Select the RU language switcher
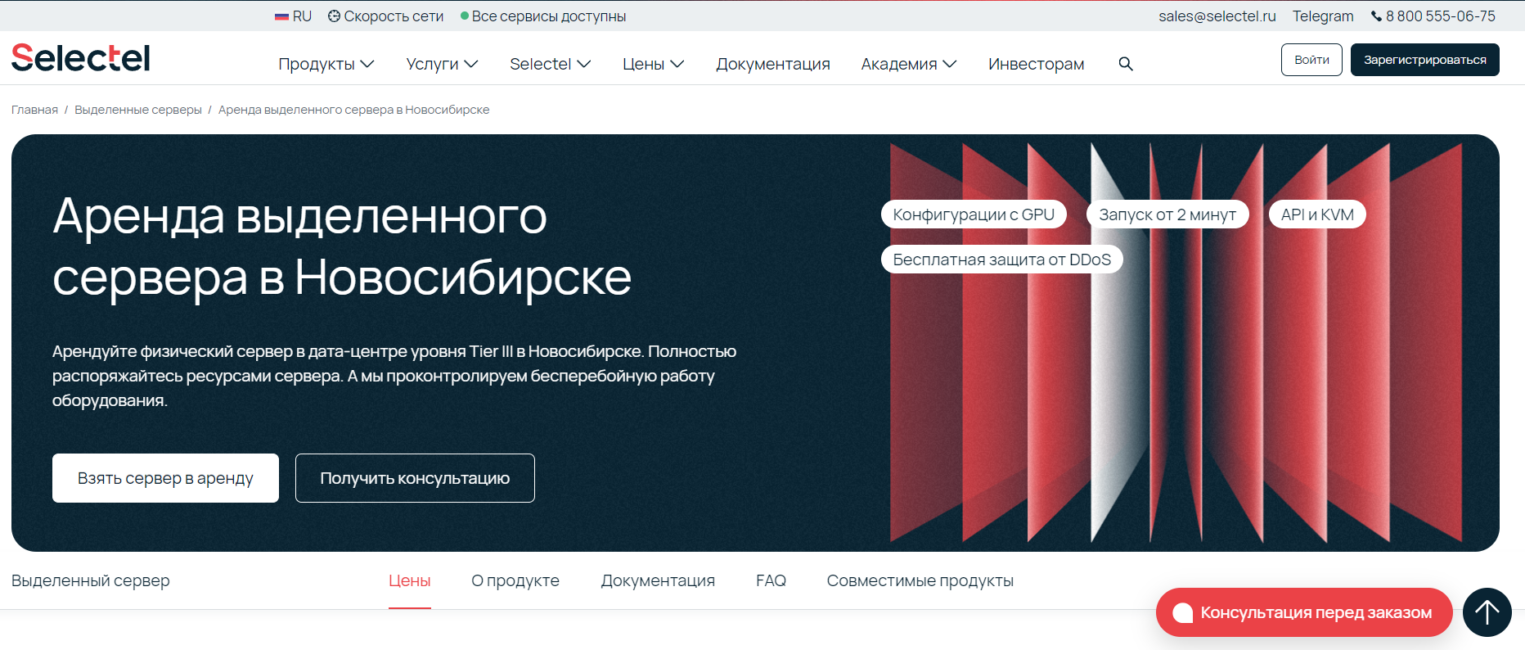This screenshot has height=650, width=1525. 293,16
